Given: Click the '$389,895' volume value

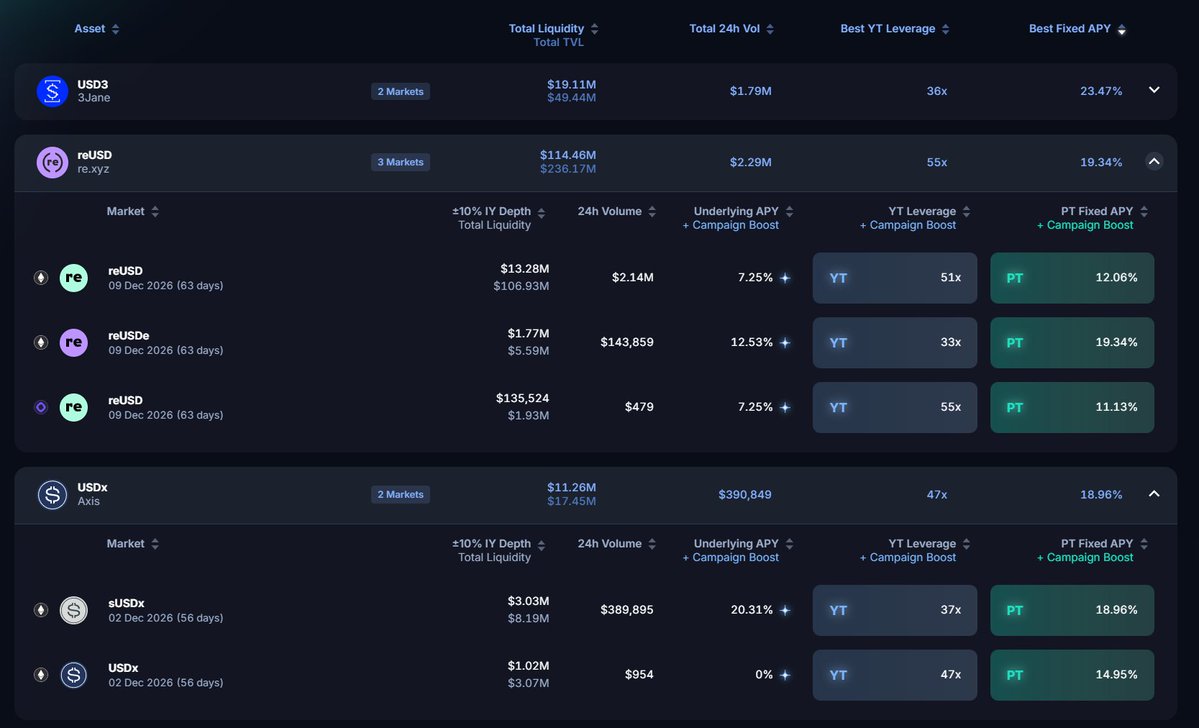Looking at the screenshot, I should (x=626, y=610).
